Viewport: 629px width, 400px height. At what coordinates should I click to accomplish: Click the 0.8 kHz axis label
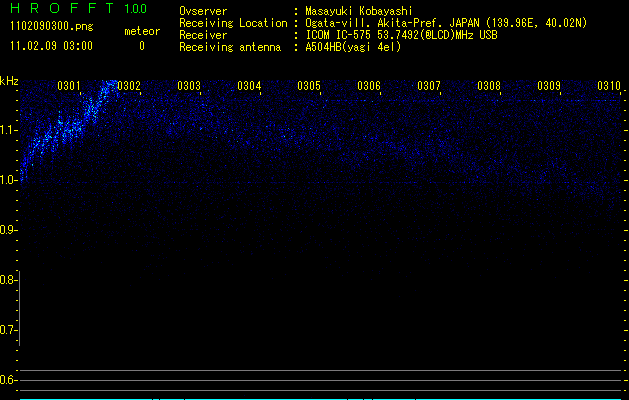[x=9, y=280]
